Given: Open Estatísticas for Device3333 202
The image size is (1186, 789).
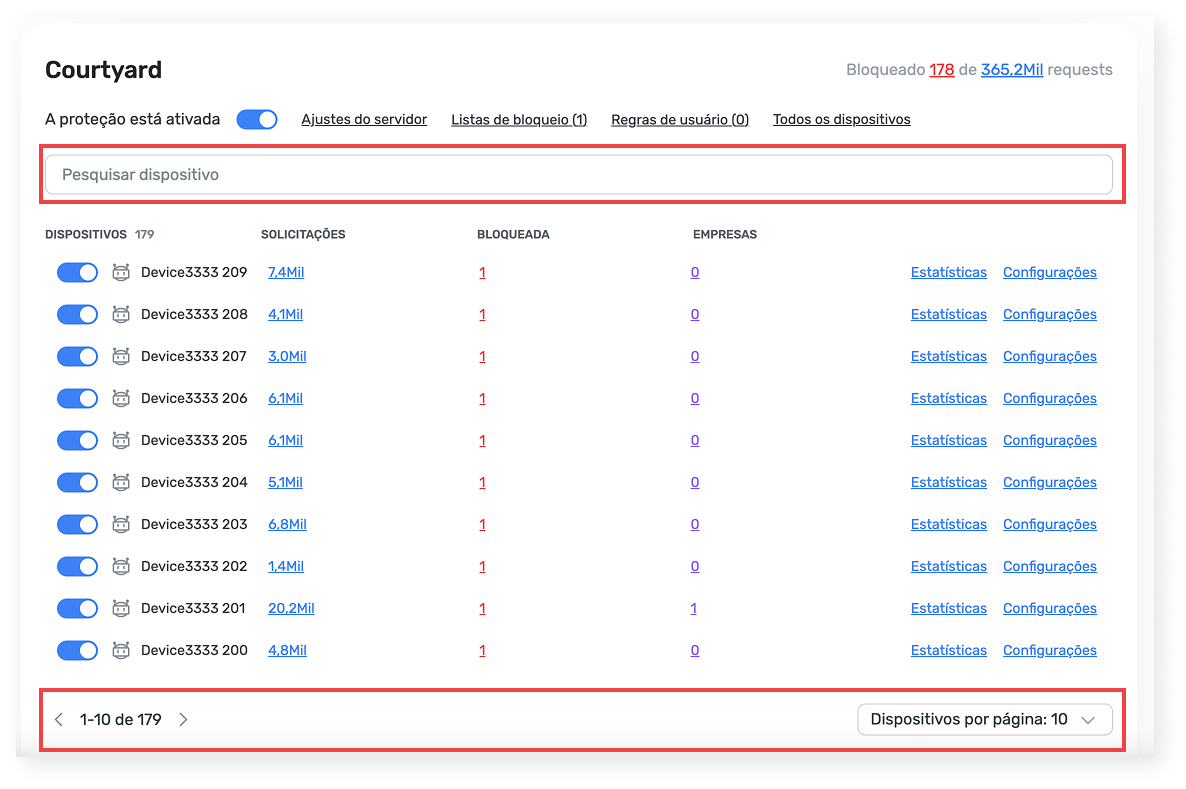Looking at the screenshot, I should 948,566.
